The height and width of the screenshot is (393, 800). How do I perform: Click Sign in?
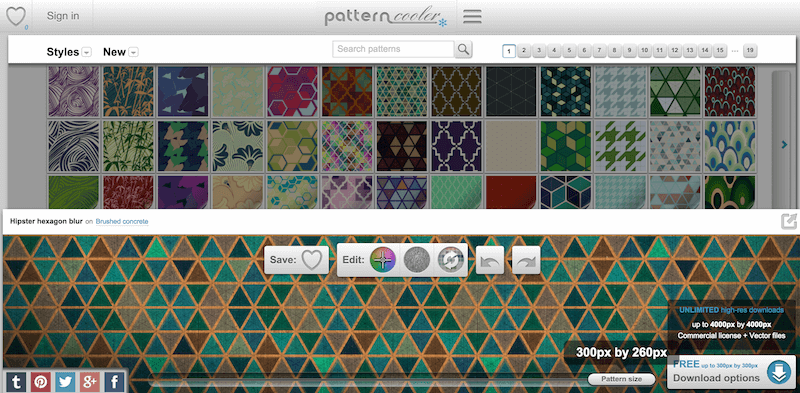click(63, 16)
